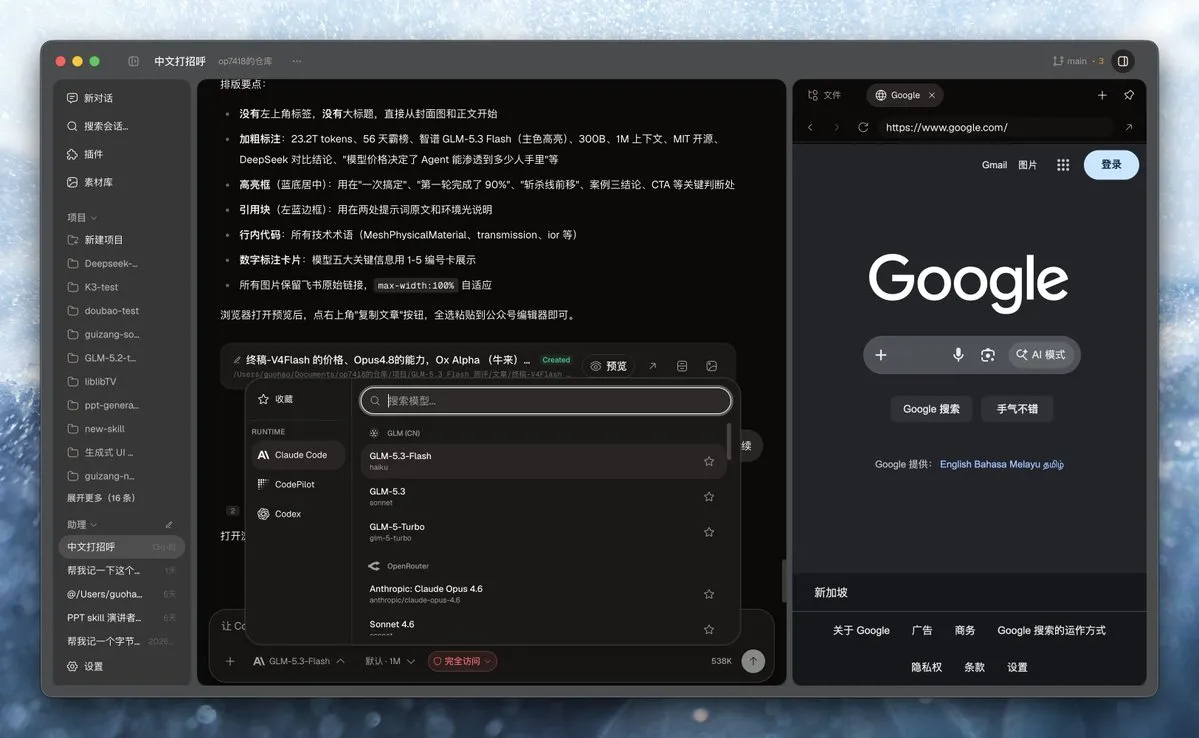The width and height of the screenshot is (1199, 738).
Task: Favorite the Sonnet 4.6 model star
Action: coord(709,629)
